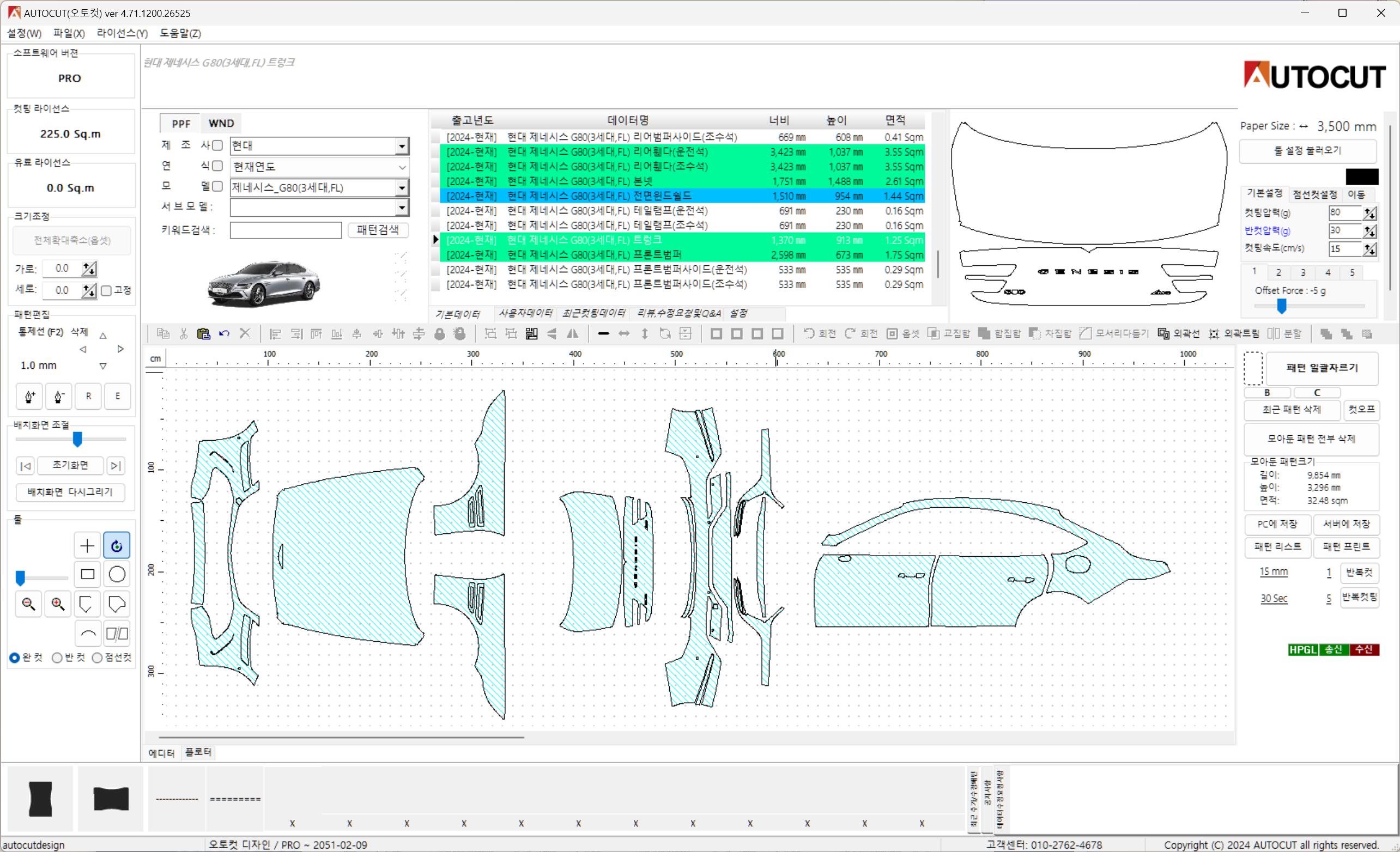
Task: Select the 완컷 radio button
Action: 15,658
